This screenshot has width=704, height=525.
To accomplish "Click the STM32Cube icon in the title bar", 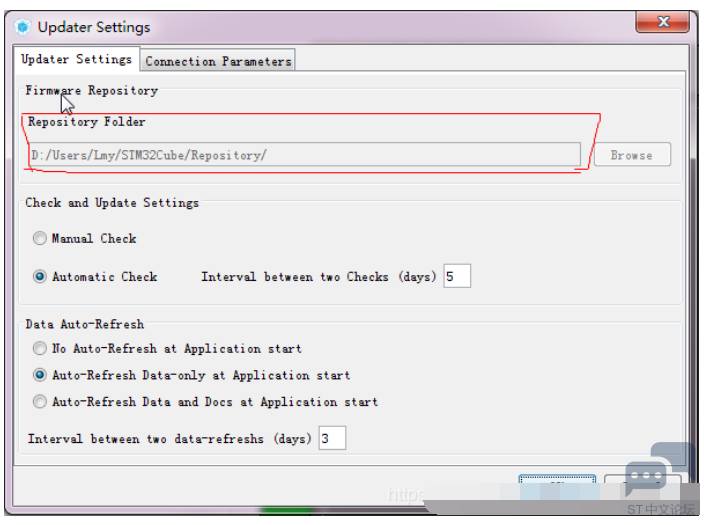I will [22, 27].
